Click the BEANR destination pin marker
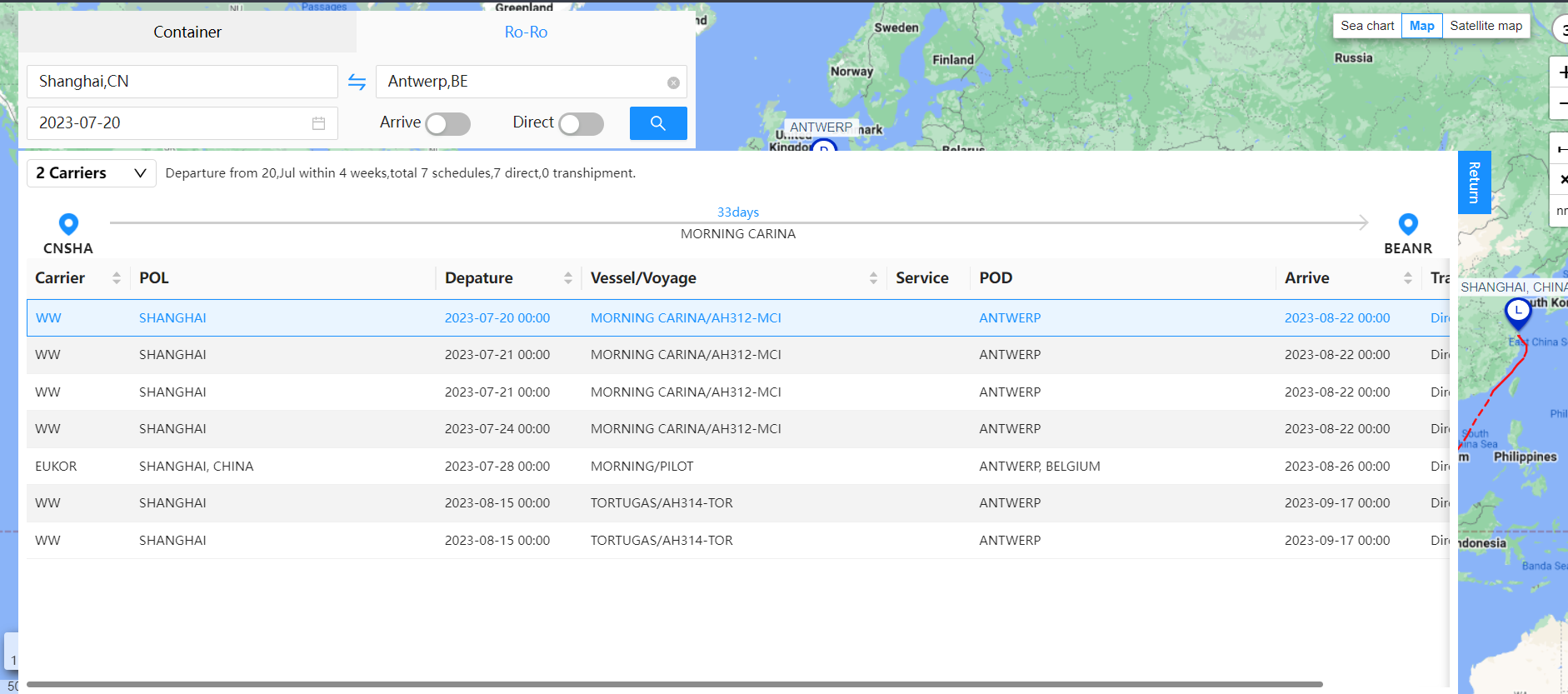1568x694 pixels. tap(1408, 224)
